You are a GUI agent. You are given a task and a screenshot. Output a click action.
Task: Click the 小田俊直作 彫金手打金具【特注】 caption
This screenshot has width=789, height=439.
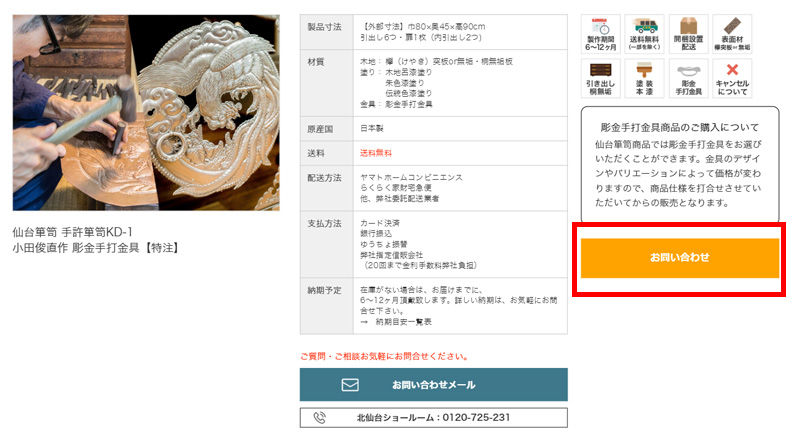pos(97,248)
